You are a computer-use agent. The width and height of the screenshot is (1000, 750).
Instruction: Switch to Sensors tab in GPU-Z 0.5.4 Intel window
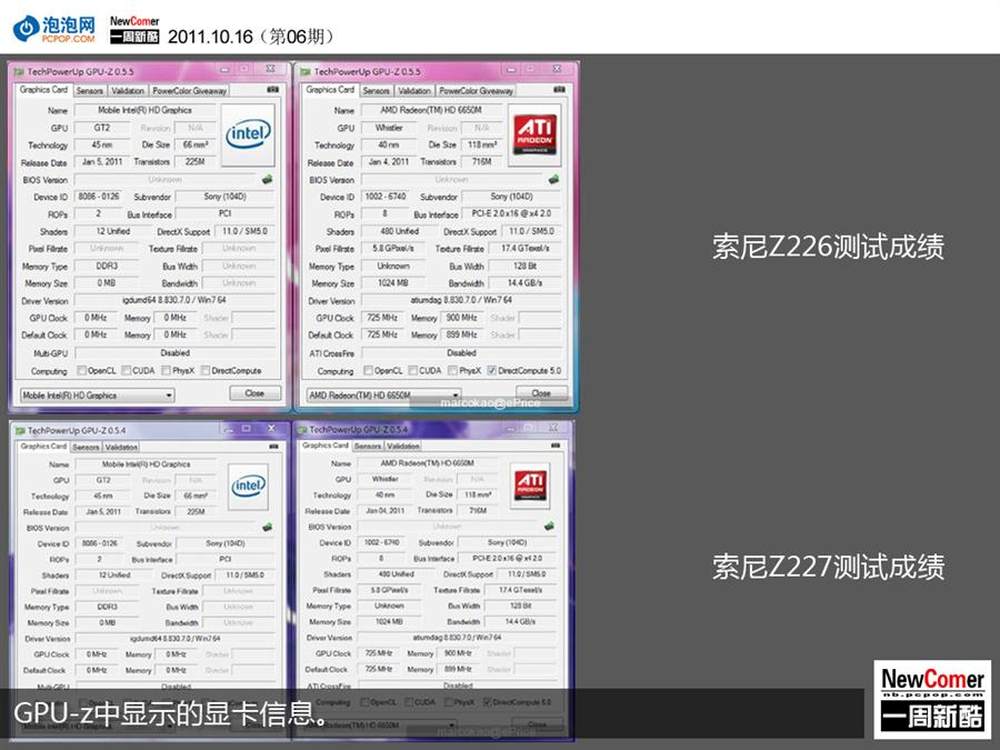click(85, 447)
